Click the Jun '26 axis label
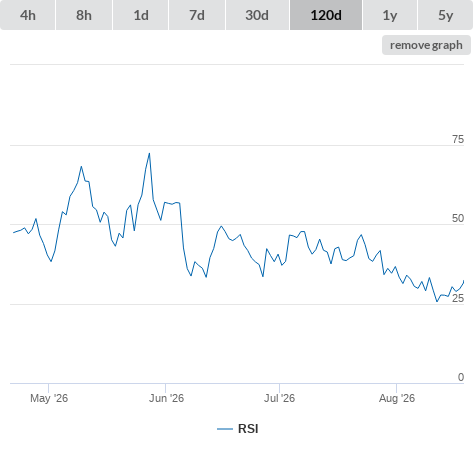The height and width of the screenshot is (455, 474). (166, 398)
